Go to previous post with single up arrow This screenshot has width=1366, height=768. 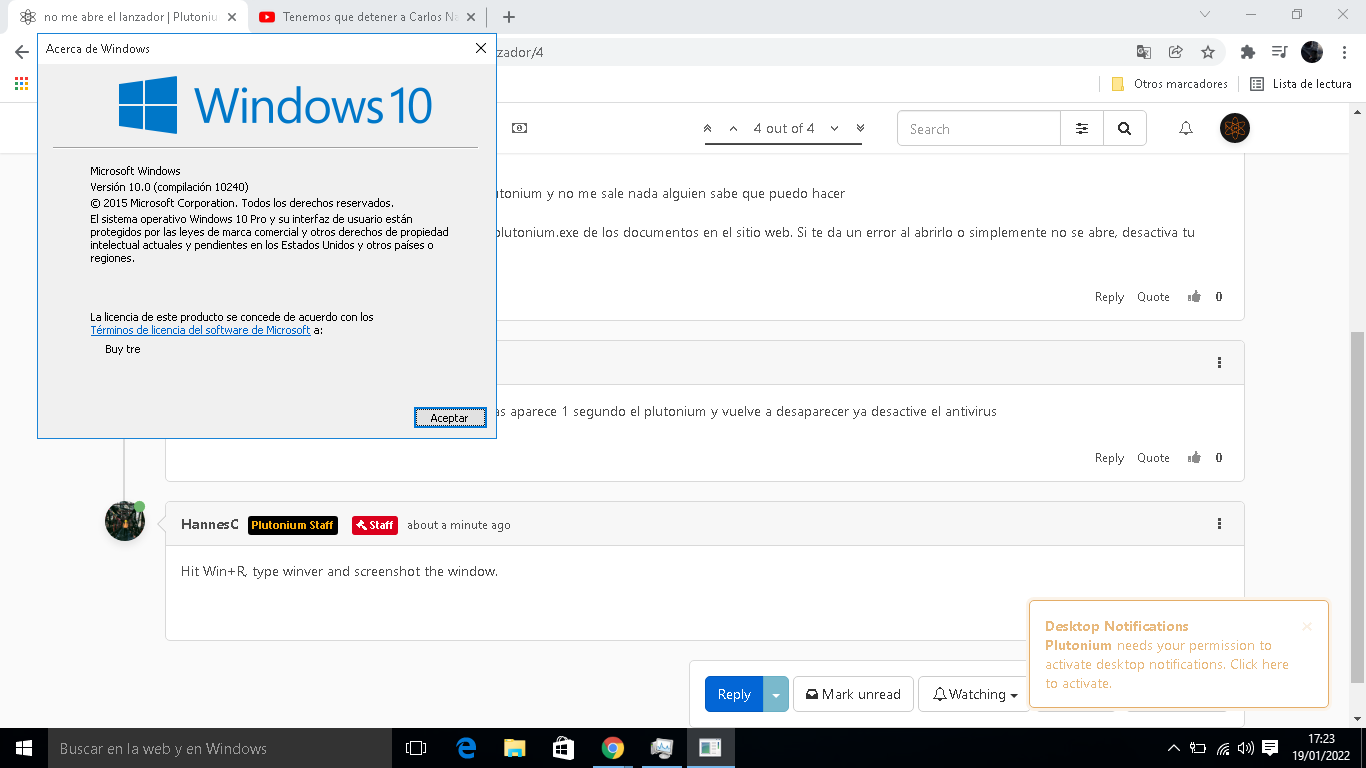coord(733,128)
